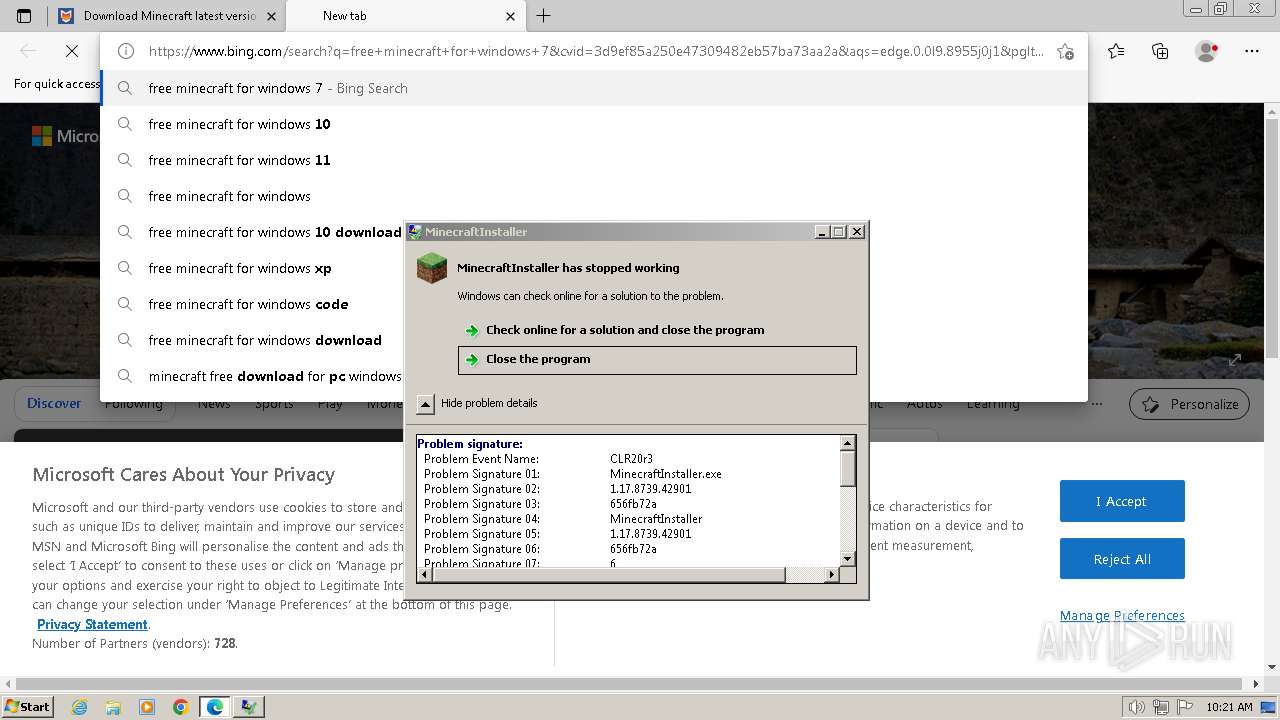Switch to MinecraftInstaller in taskbar
The height and width of the screenshot is (720, 1280).
(x=249, y=707)
